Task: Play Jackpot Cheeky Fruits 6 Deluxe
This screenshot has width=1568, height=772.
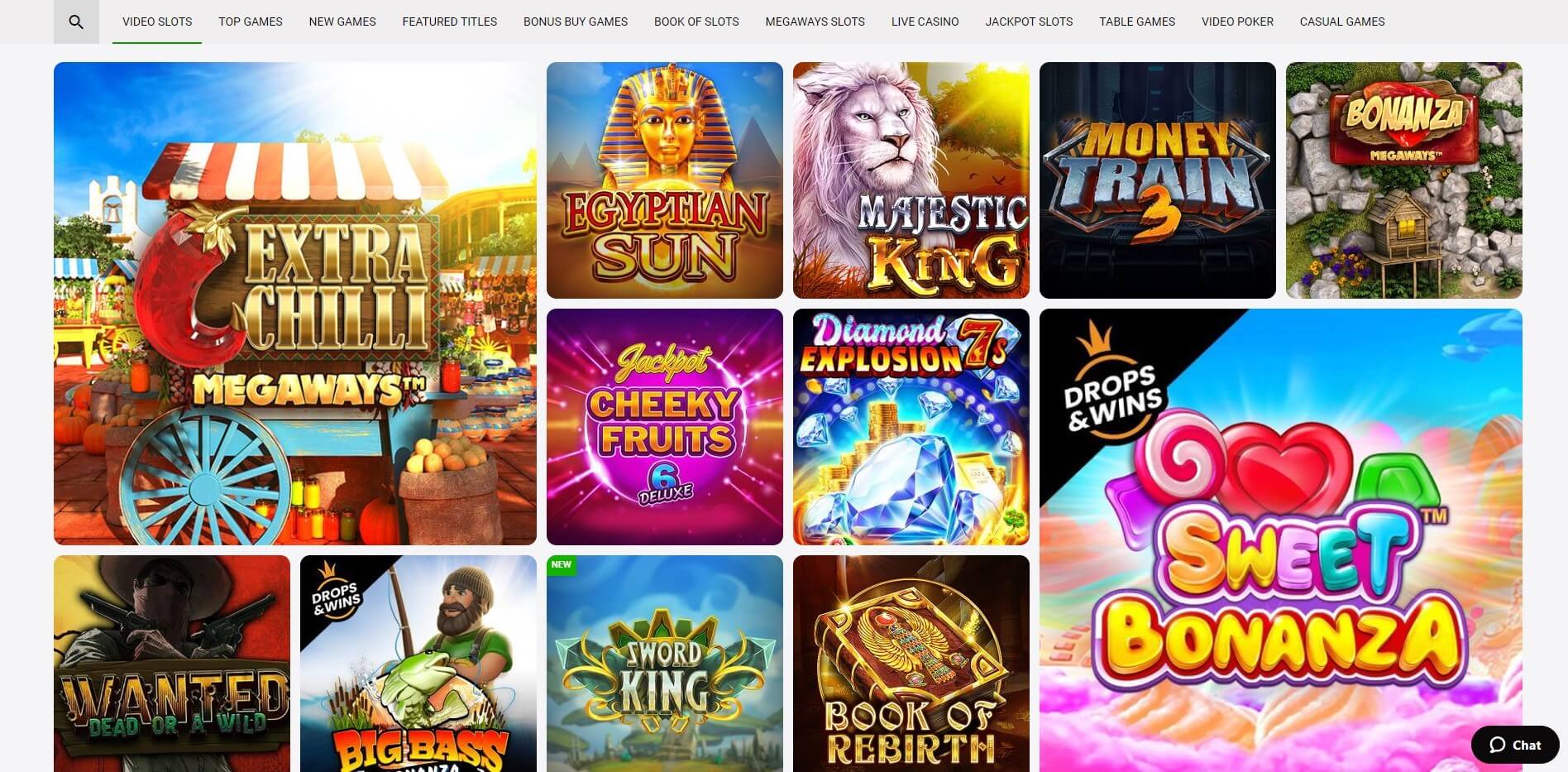Action: coord(665,427)
